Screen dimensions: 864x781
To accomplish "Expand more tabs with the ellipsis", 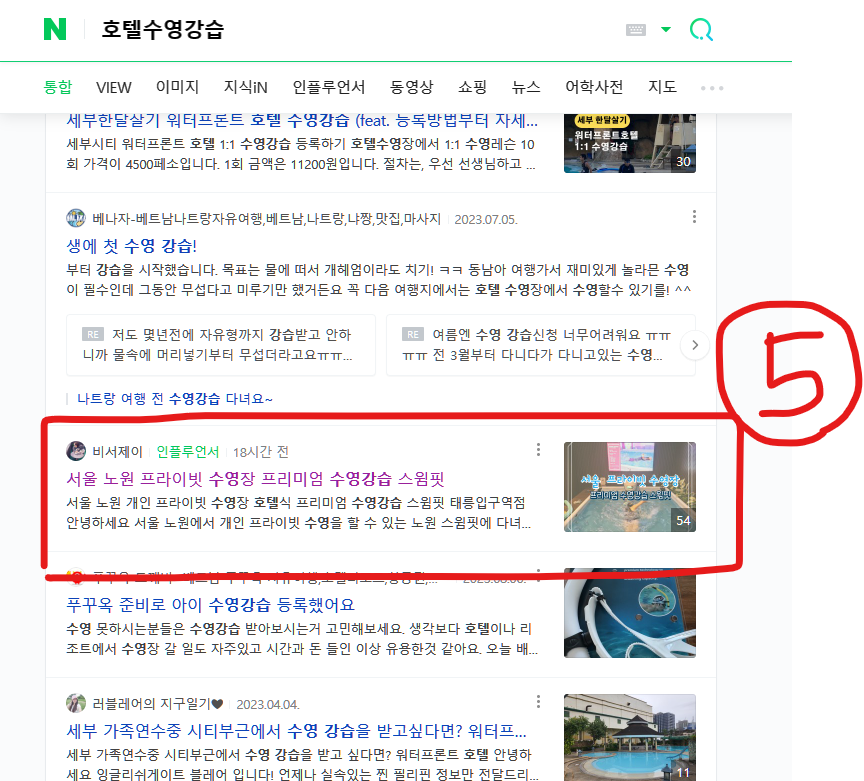I will [x=711, y=88].
